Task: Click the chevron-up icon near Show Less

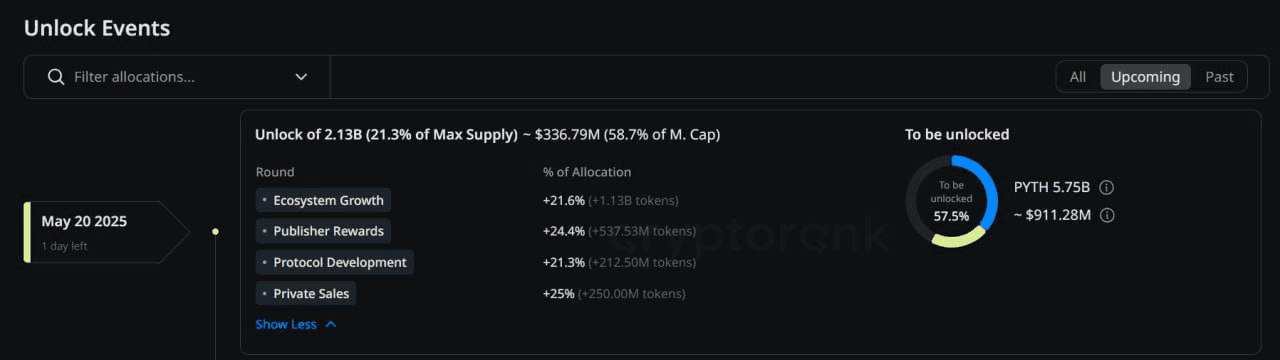Action: [331, 324]
